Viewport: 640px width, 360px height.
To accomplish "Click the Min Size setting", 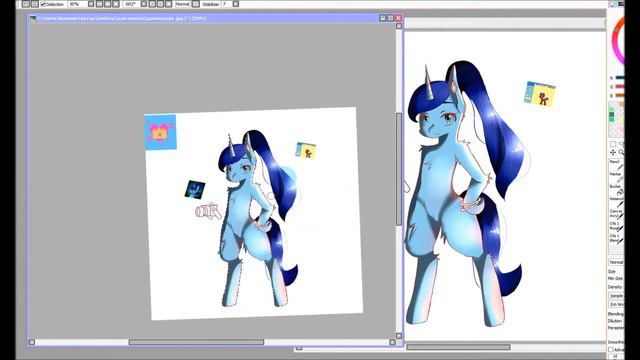I will coord(616,278).
